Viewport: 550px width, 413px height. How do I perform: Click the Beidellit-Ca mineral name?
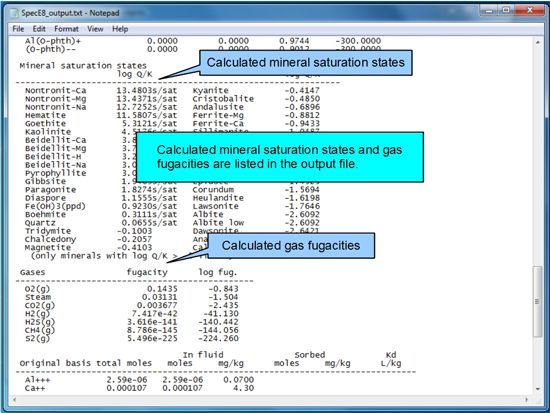(x=55, y=140)
